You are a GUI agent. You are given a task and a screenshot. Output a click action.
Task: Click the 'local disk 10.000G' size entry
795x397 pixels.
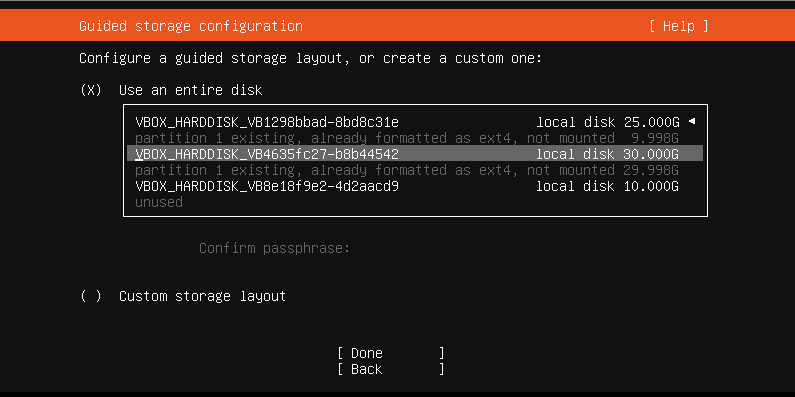pyautogui.click(x=607, y=186)
